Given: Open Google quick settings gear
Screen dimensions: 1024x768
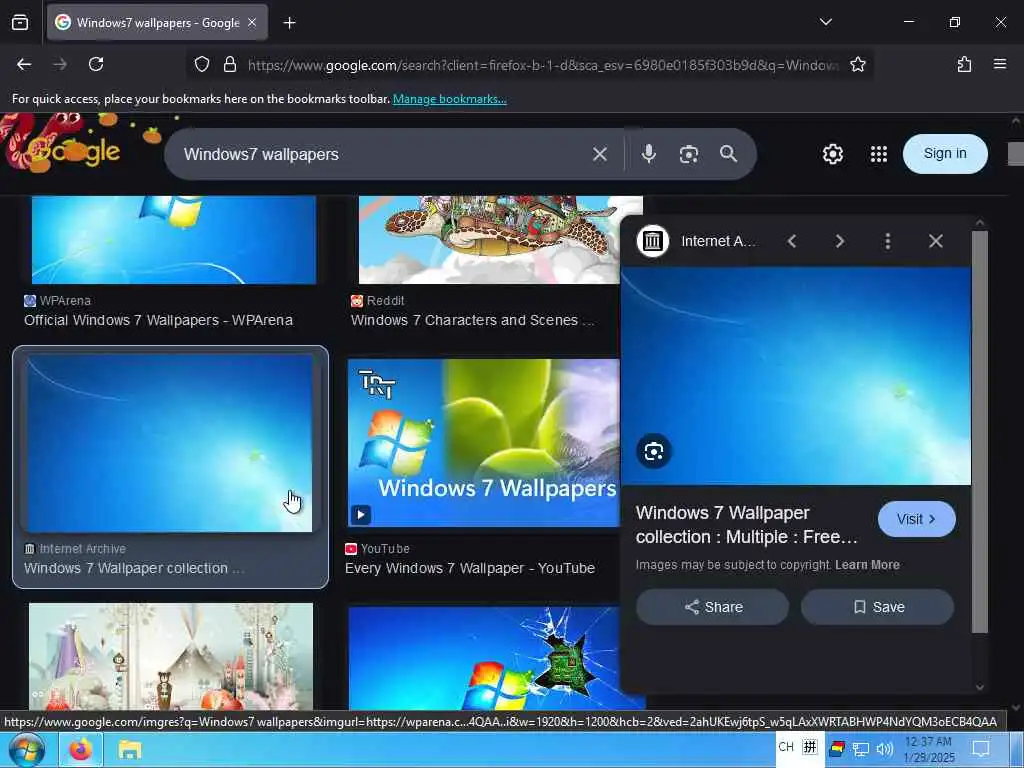Looking at the screenshot, I should point(833,154).
